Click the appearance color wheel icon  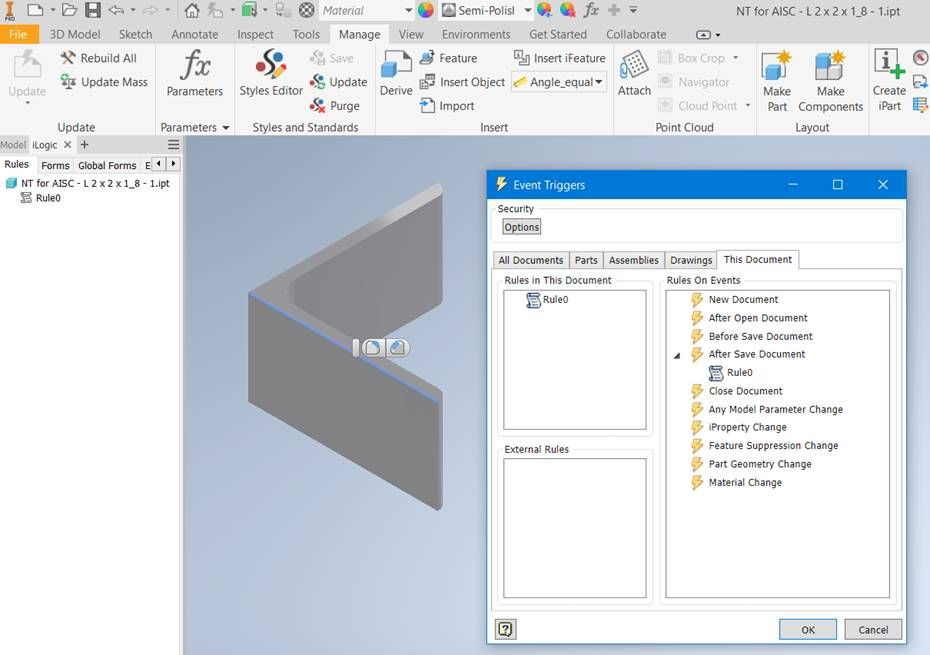(425, 10)
